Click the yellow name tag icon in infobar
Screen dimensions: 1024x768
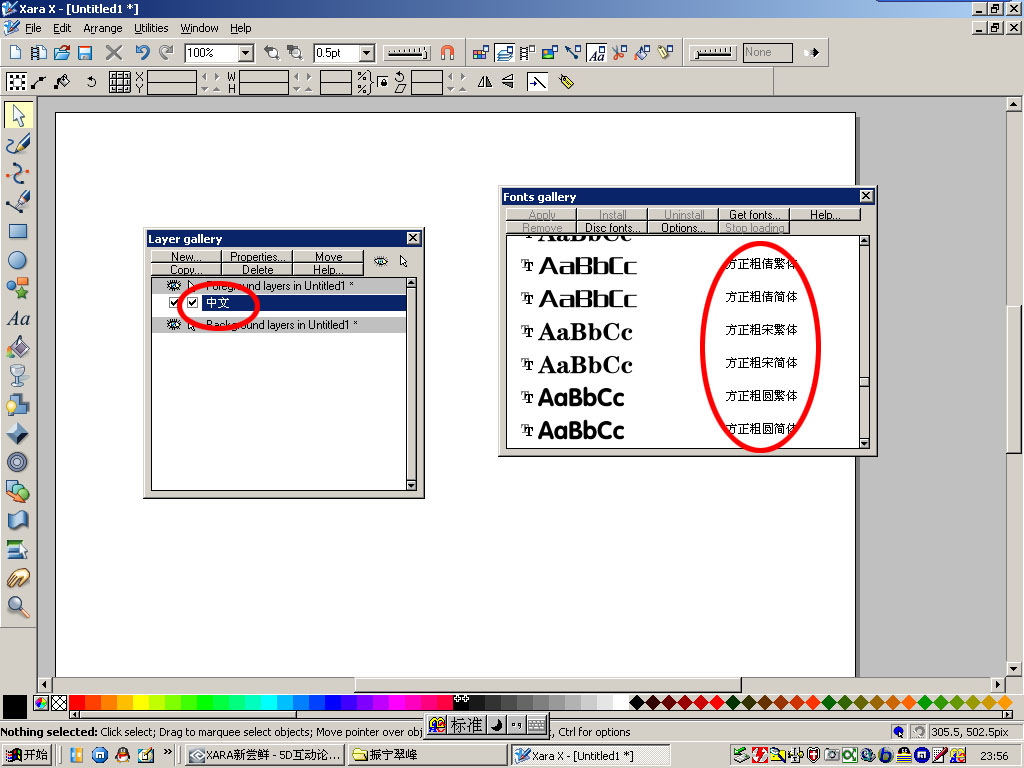point(566,82)
